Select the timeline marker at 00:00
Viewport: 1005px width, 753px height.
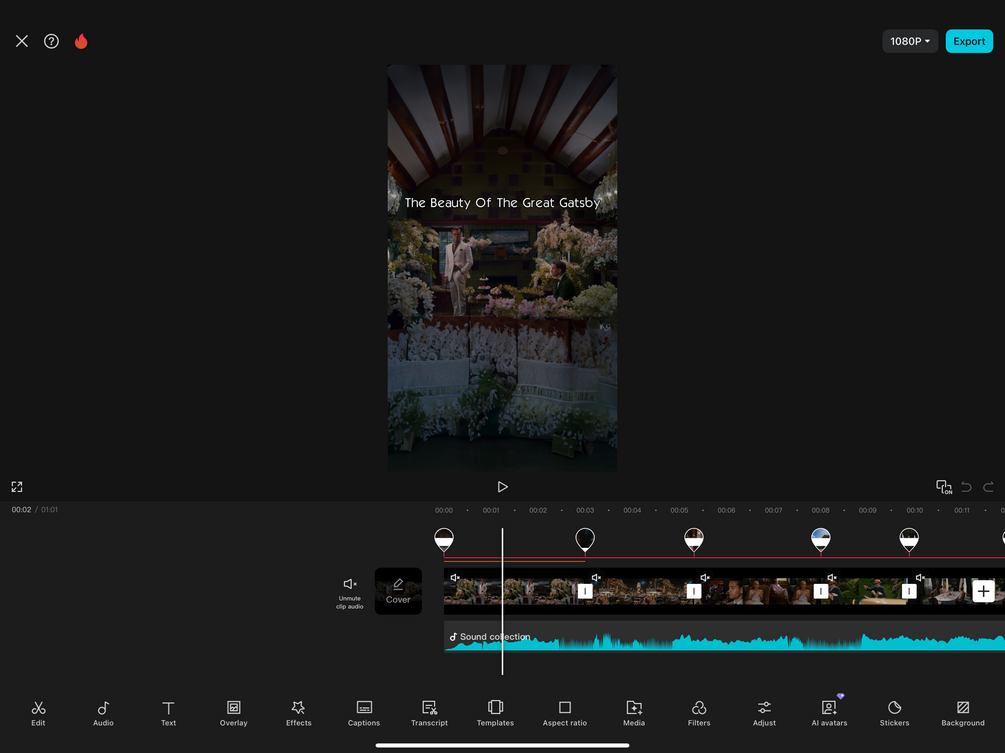pyautogui.click(x=444, y=540)
